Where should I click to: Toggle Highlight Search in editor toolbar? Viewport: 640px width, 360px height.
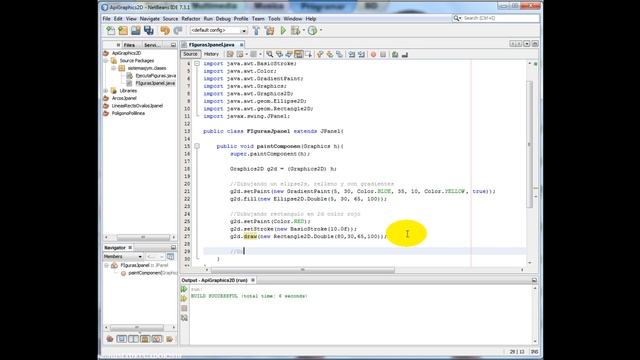(x=299, y=54)
